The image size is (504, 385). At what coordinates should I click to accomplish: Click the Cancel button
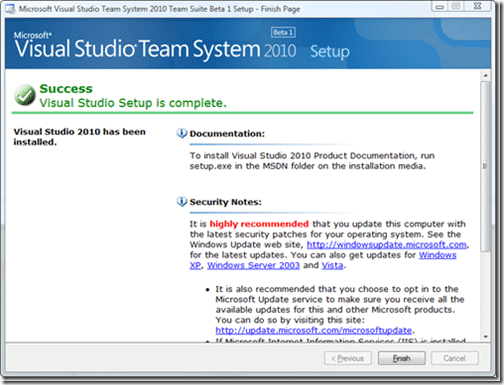click(x=454, y=358)
